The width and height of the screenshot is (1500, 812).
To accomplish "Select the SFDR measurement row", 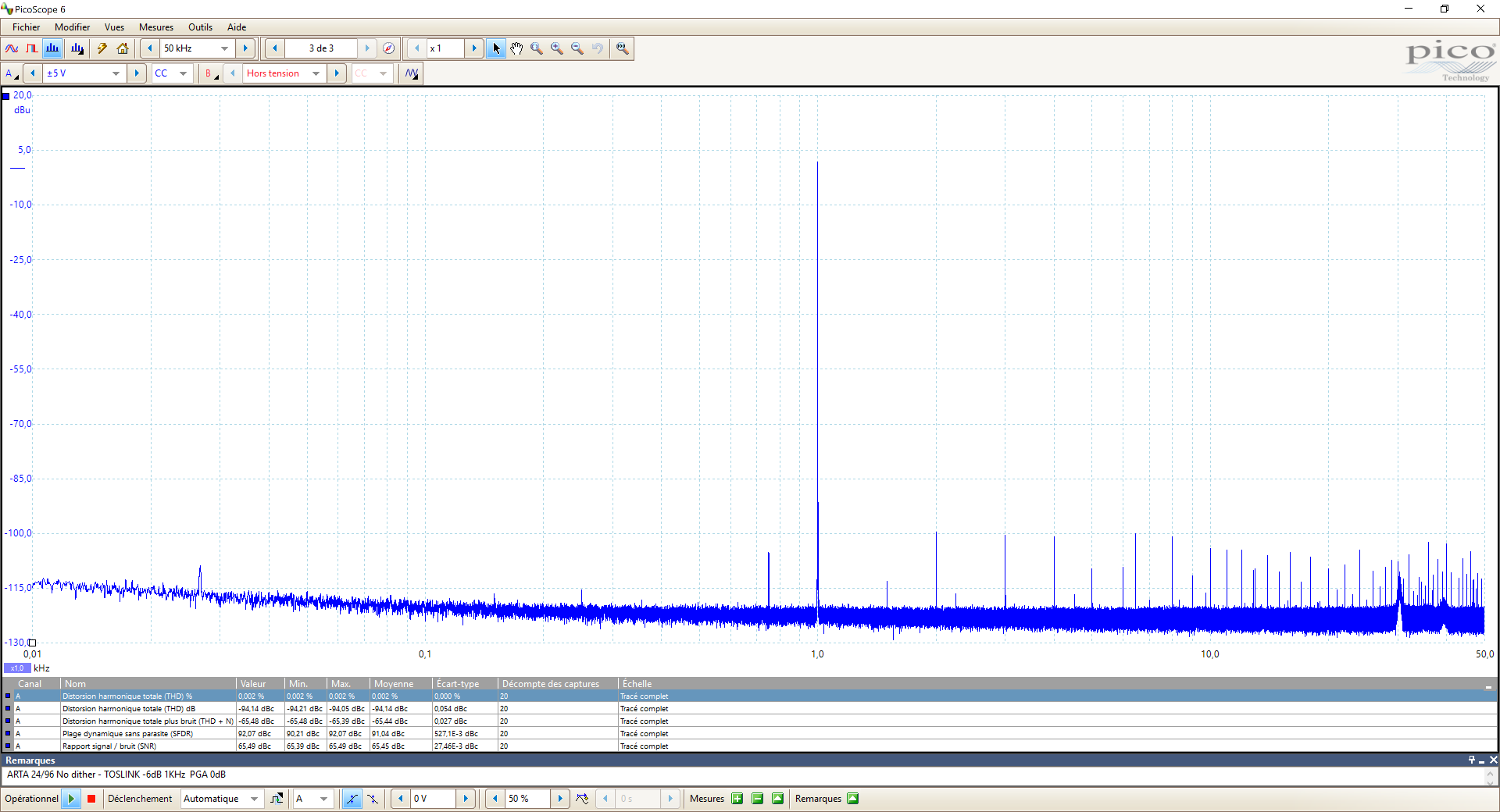I will [750, 734].
